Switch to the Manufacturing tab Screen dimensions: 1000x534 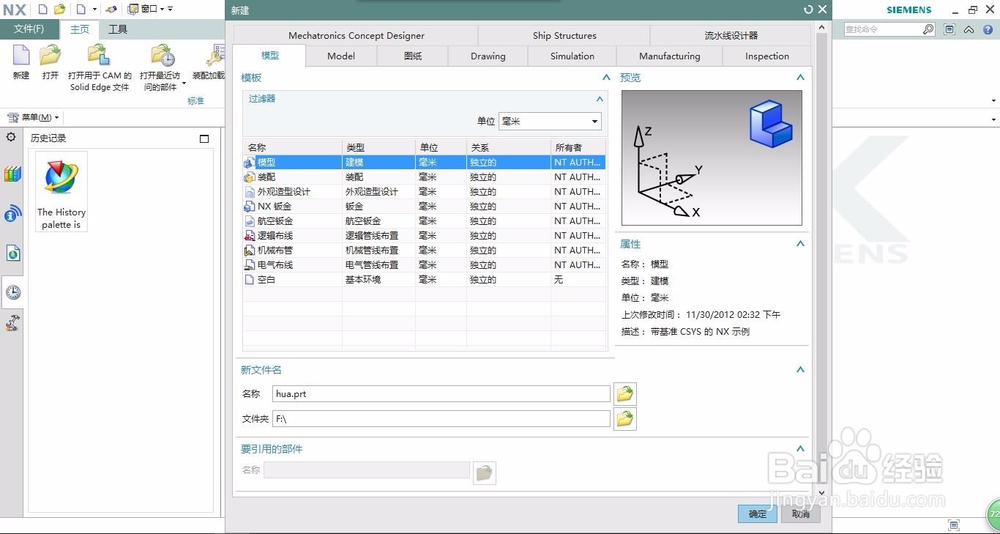point(670,56)
